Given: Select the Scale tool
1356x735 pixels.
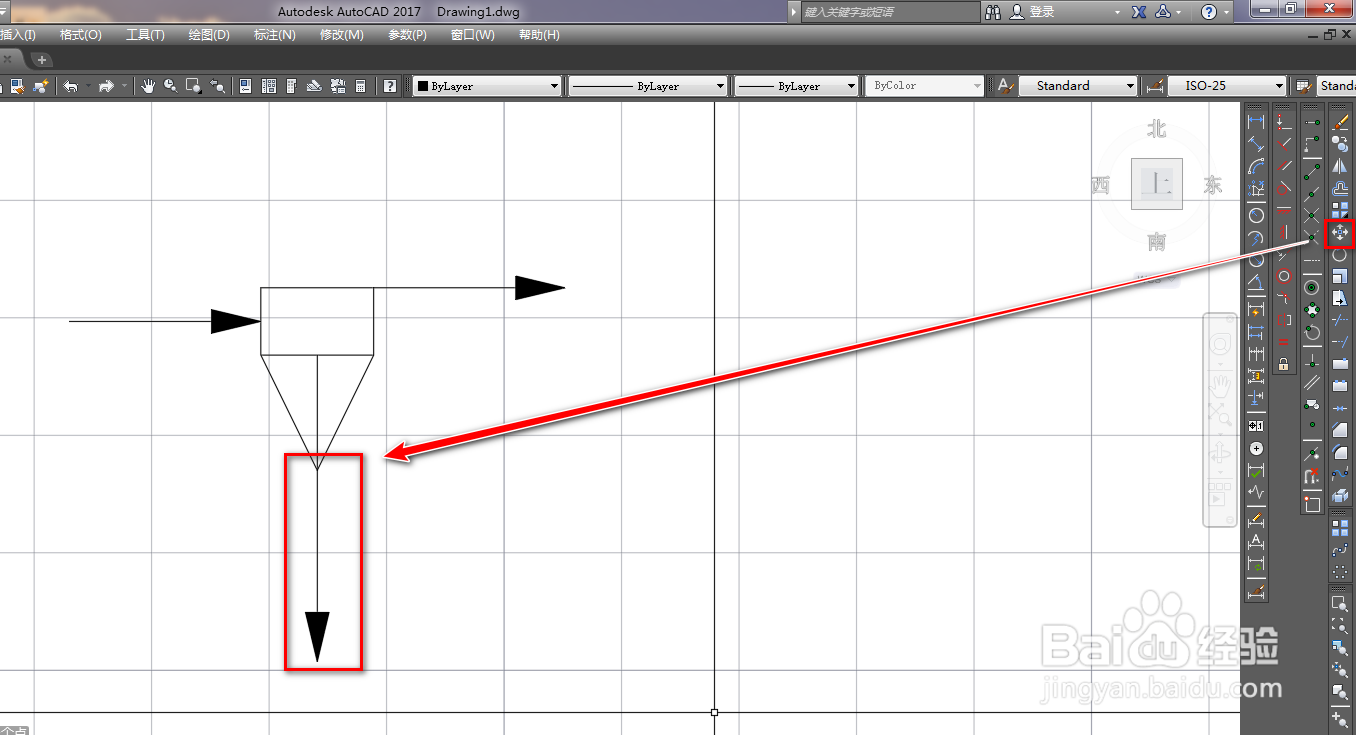Looking at the screenshot, I should point(1340,276).
